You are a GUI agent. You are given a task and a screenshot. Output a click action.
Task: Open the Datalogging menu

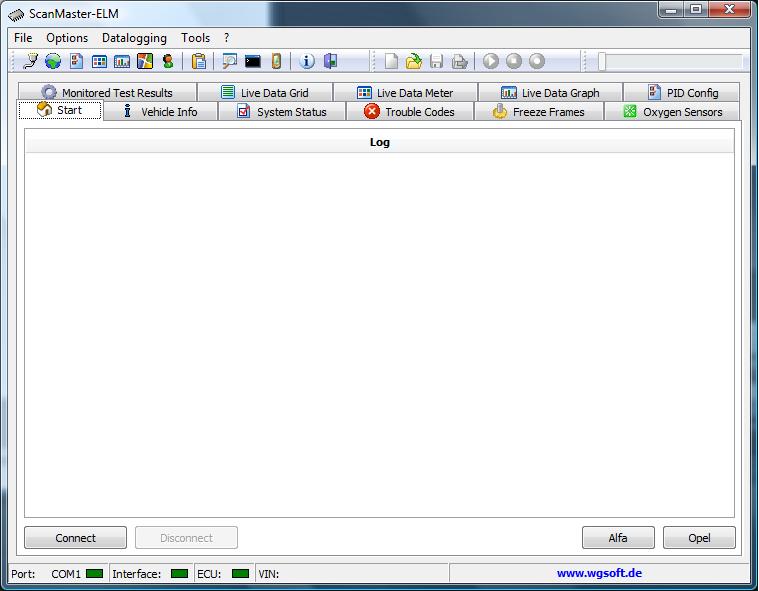[134, 38]
